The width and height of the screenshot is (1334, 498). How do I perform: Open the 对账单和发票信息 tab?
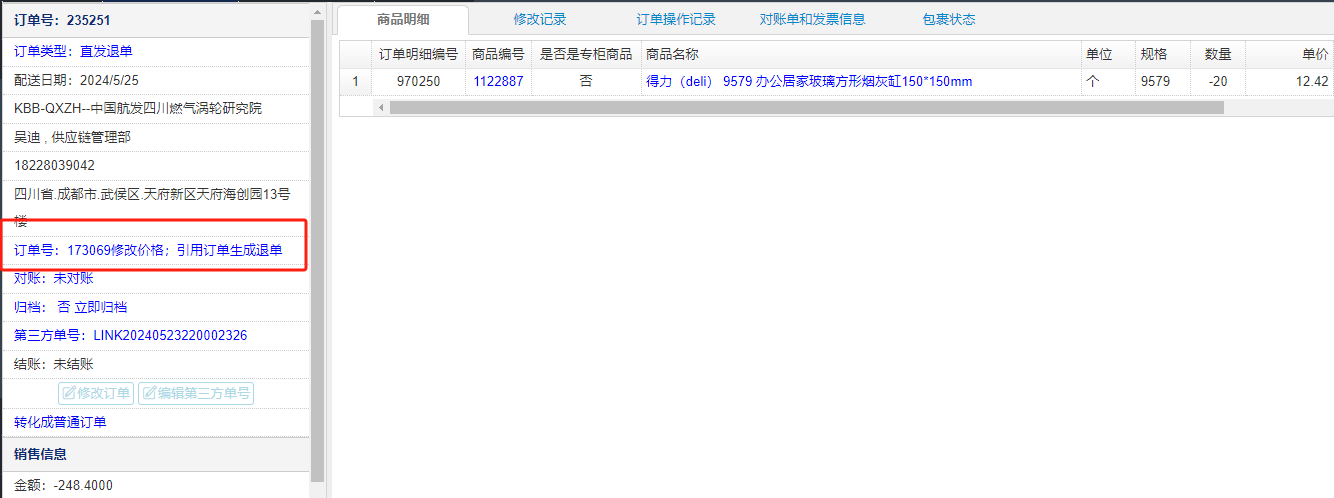[812, 19]
